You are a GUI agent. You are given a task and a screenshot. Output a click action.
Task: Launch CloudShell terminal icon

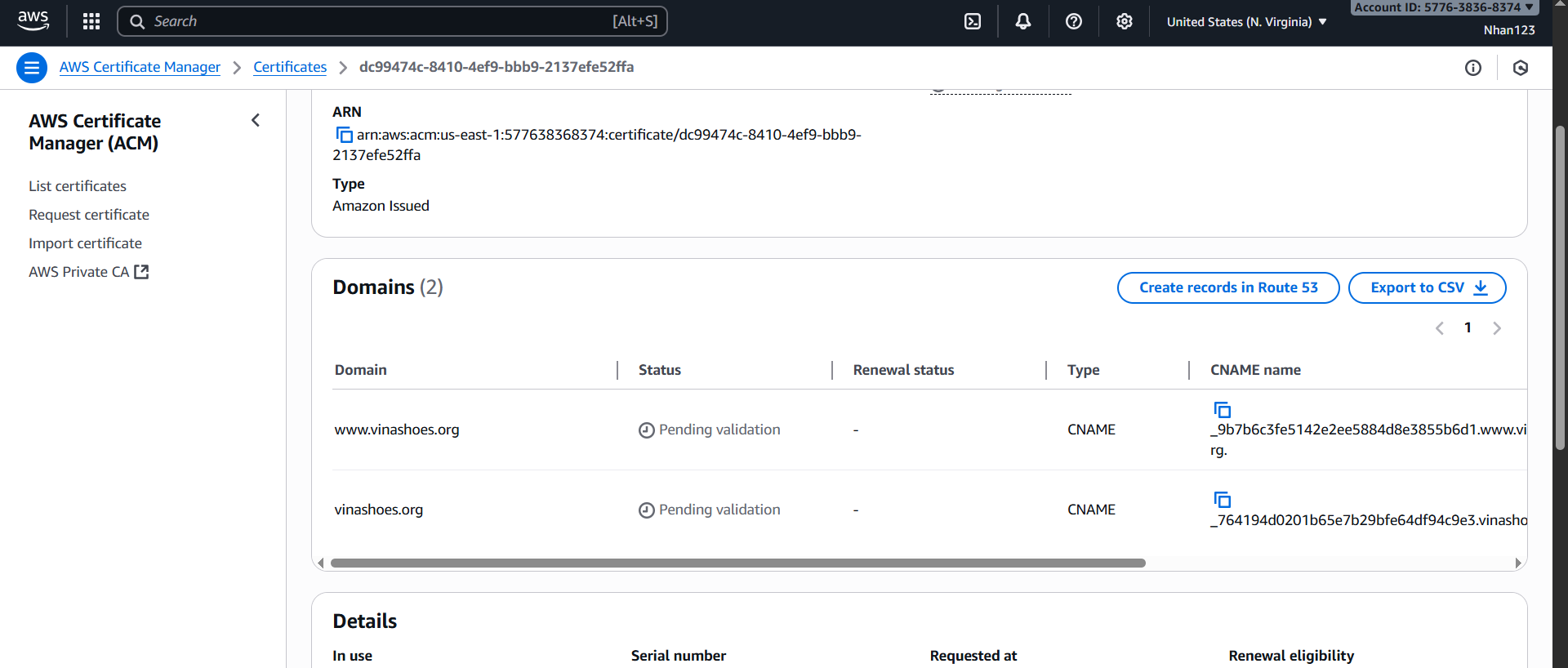coord(973,21)
